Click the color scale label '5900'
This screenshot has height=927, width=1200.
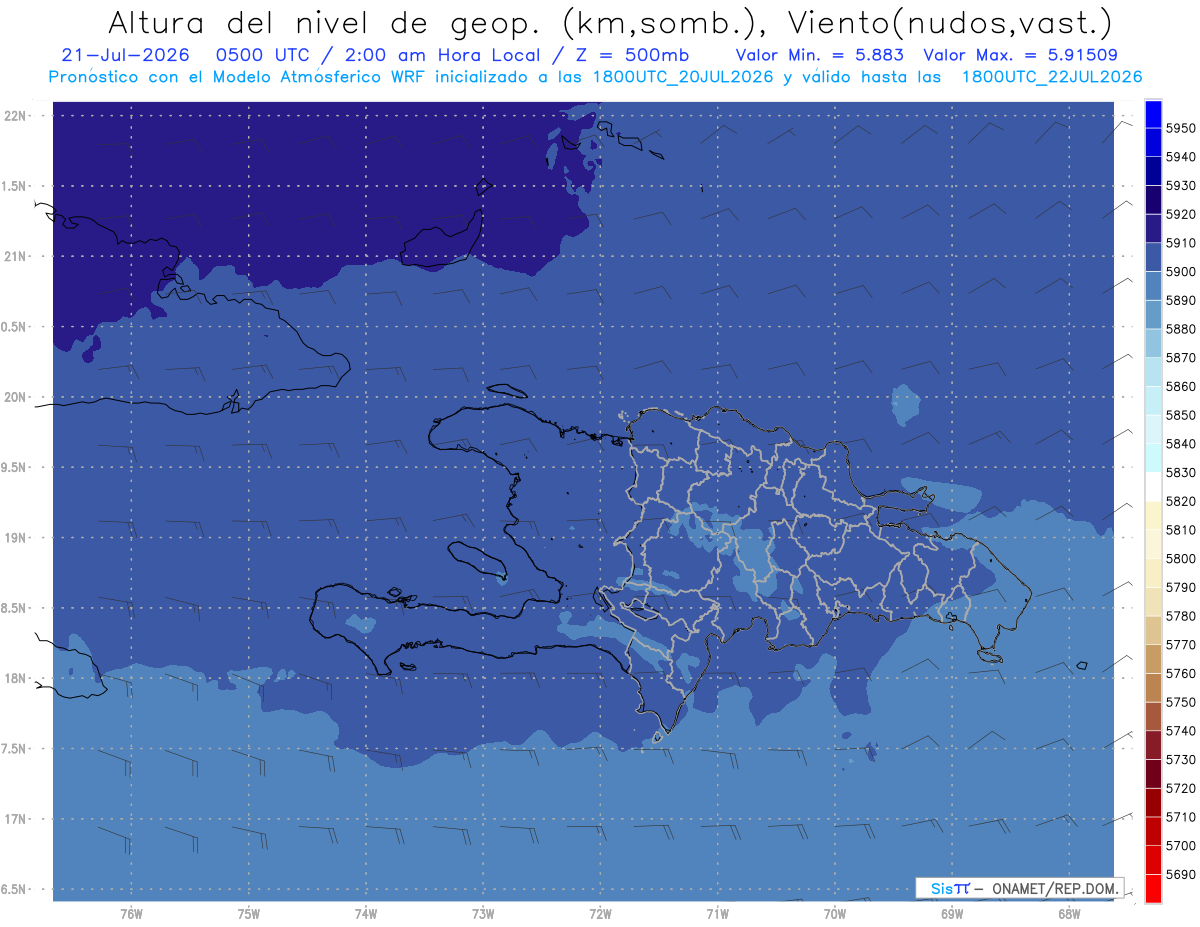click(1181, 271)
